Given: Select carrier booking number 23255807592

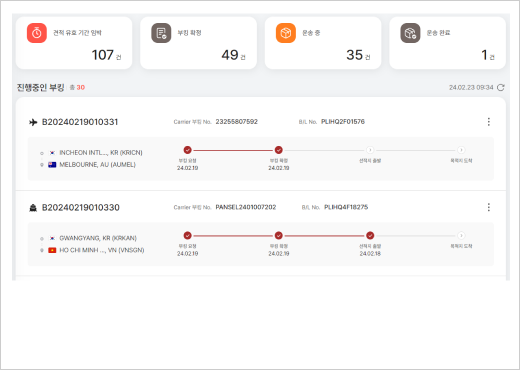Looking at the screenshot, I should click(x=237, y=122).
